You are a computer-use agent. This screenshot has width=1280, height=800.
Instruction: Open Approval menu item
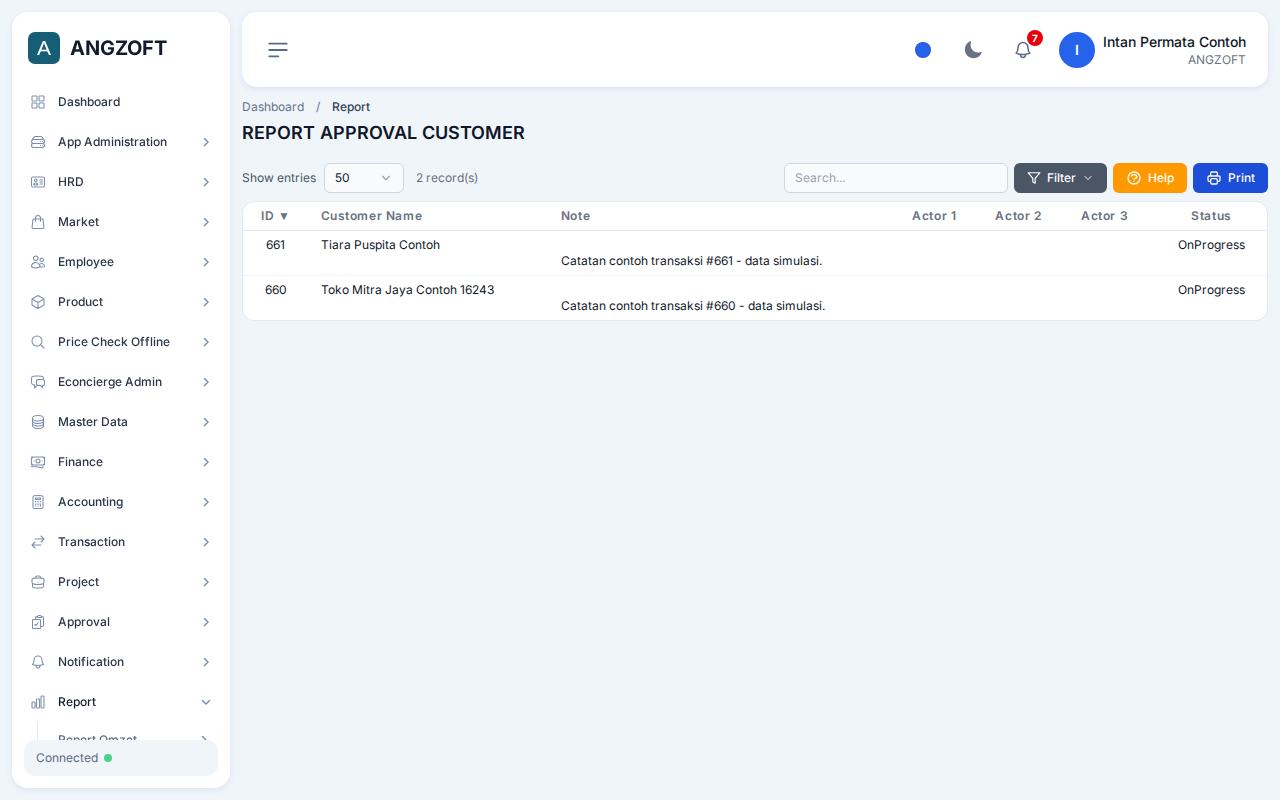tap(121, 622)
